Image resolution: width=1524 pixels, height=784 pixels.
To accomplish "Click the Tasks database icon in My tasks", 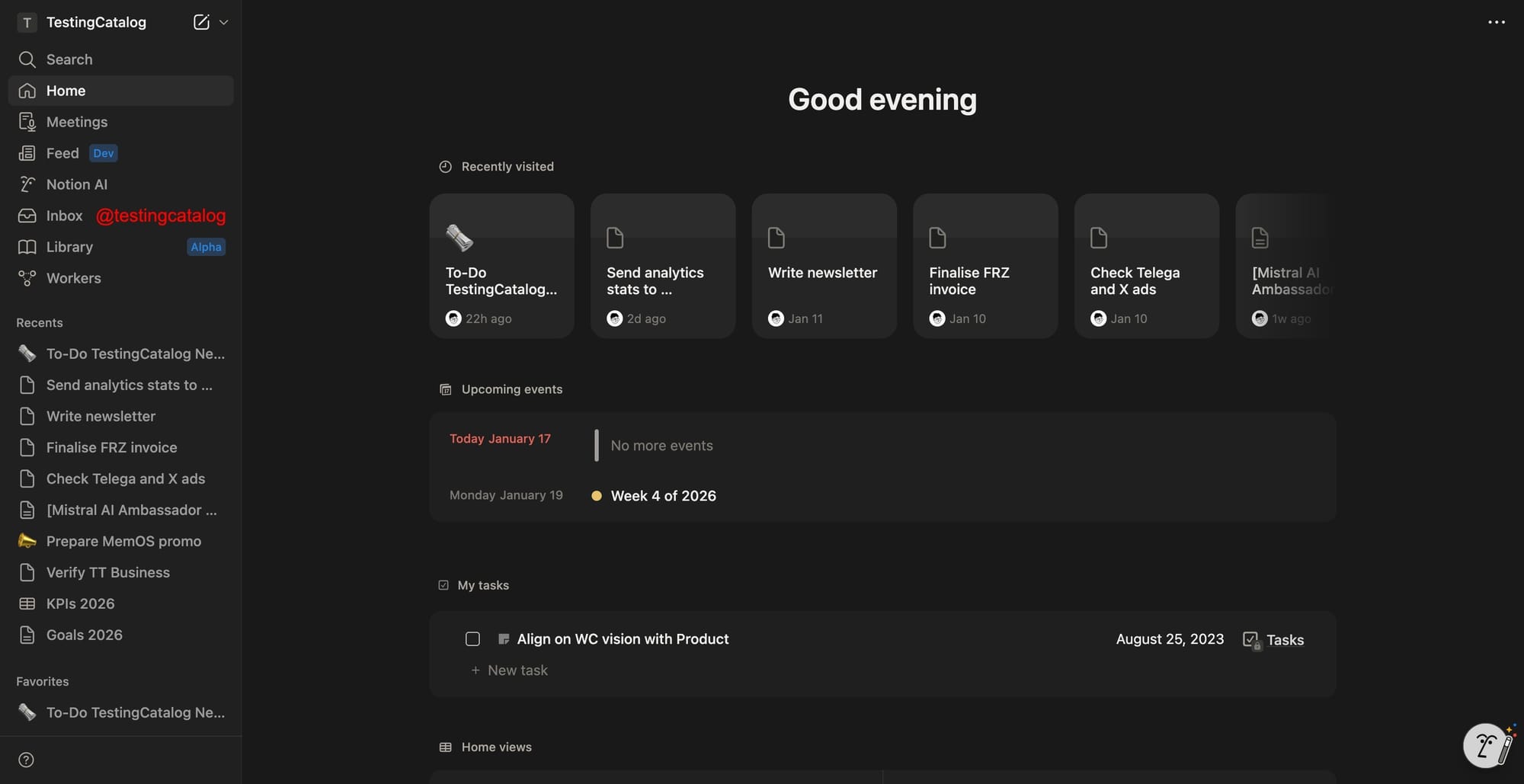I will 1250,640.
